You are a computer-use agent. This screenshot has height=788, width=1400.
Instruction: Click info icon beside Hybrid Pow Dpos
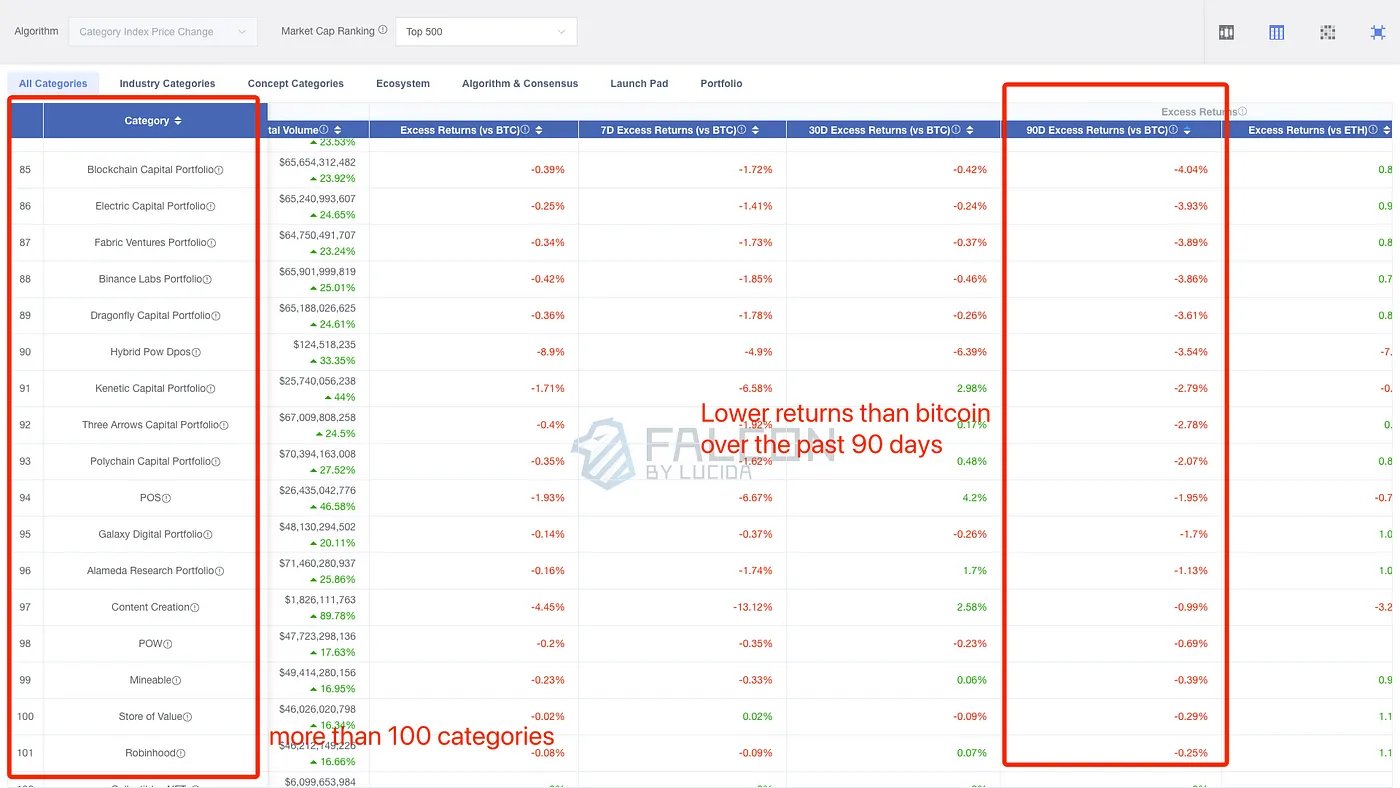(197, 352)
